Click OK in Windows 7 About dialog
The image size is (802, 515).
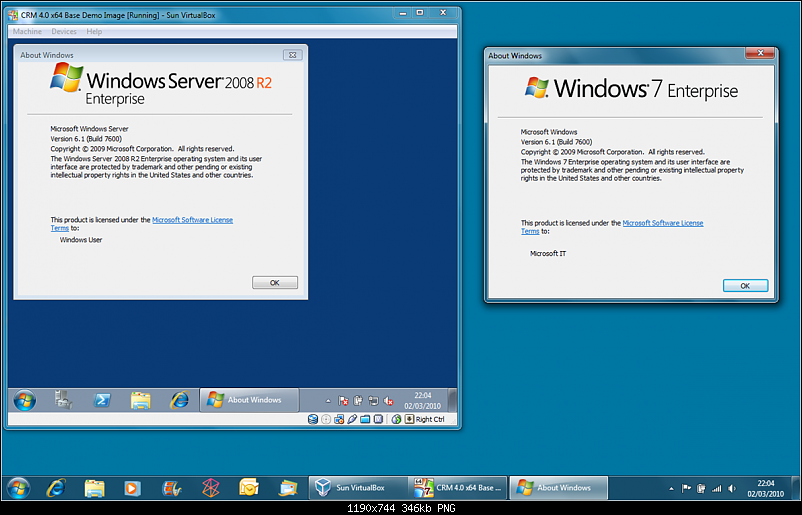pos(745,285)
